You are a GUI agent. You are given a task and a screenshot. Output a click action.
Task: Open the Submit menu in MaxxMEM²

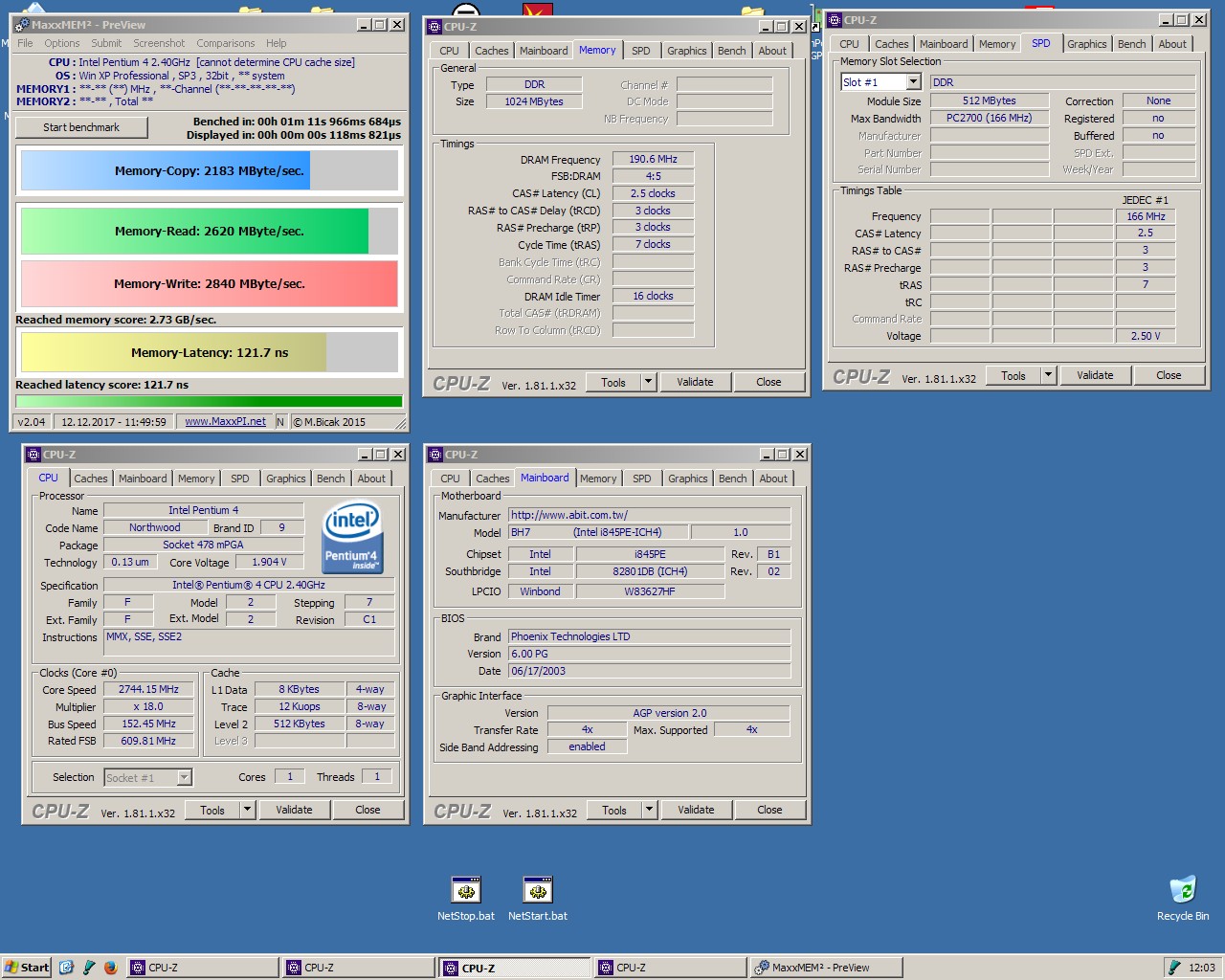click(106, 43)
